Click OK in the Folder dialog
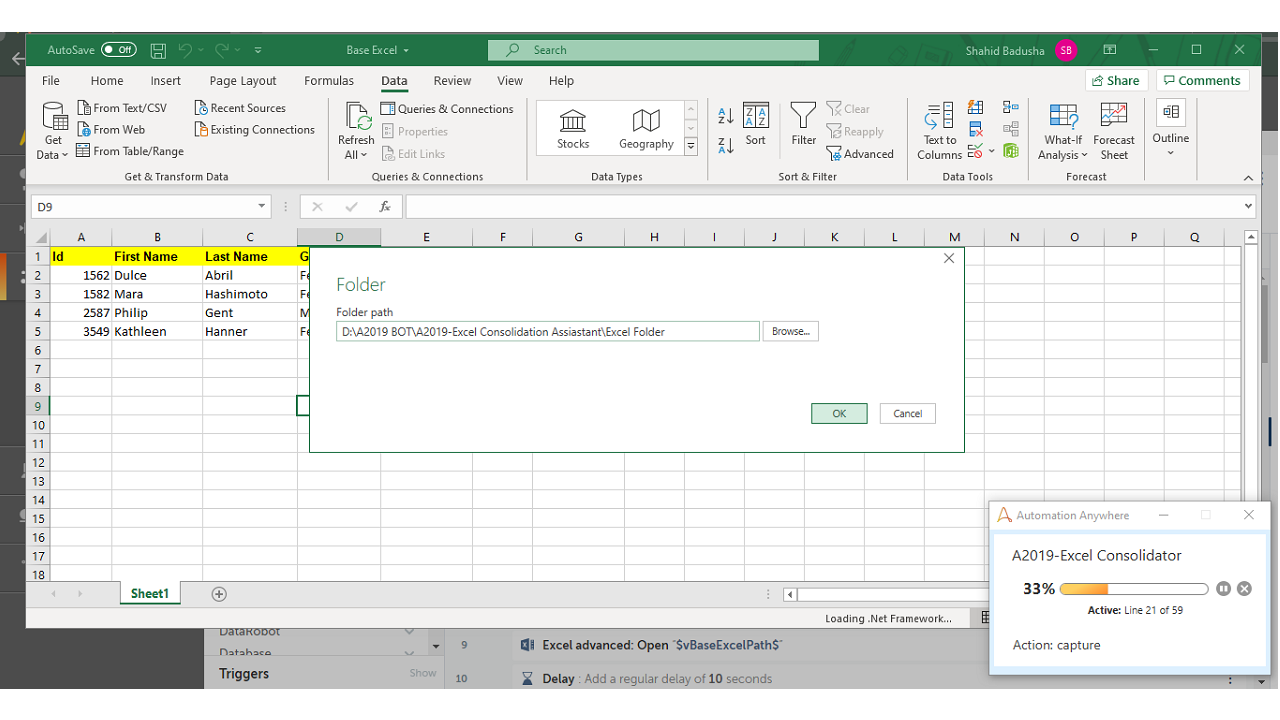The height and width of the screenshot is (720, 1280). pos(839,414)
